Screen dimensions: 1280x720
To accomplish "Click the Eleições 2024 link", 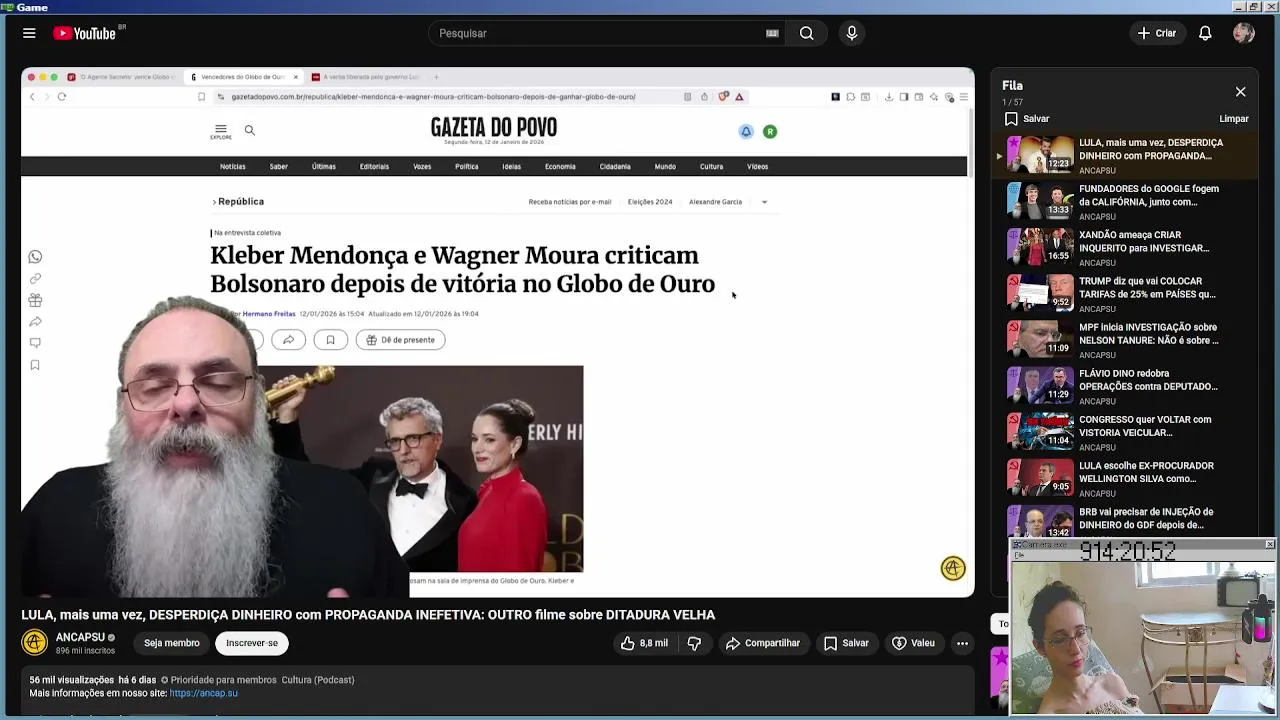I will 650,202.
